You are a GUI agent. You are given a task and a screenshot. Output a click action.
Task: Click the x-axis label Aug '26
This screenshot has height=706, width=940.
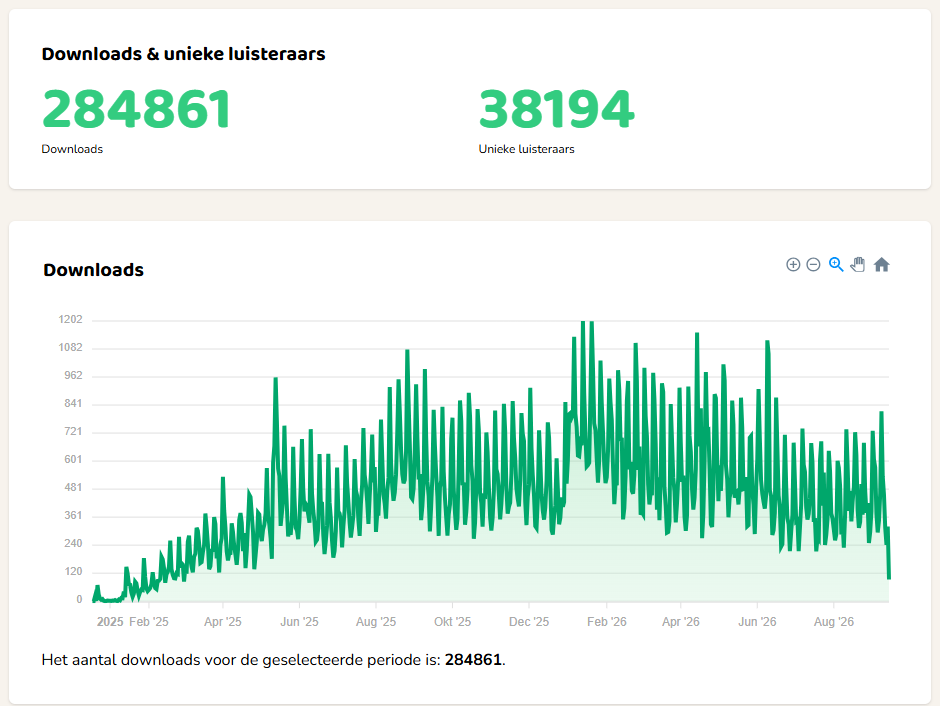tap(834, 622)
